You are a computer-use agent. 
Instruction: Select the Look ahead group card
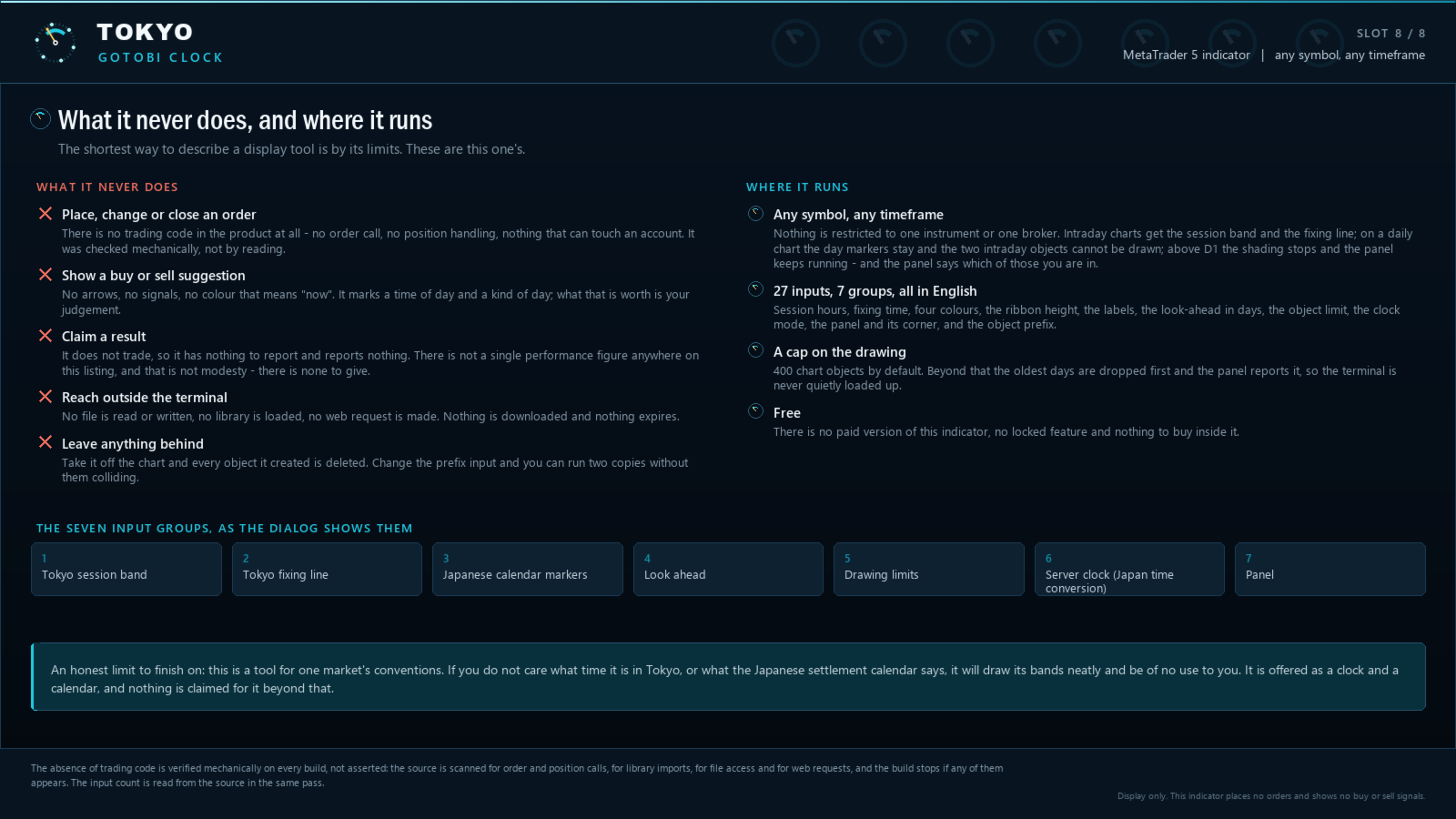(728, 570)
